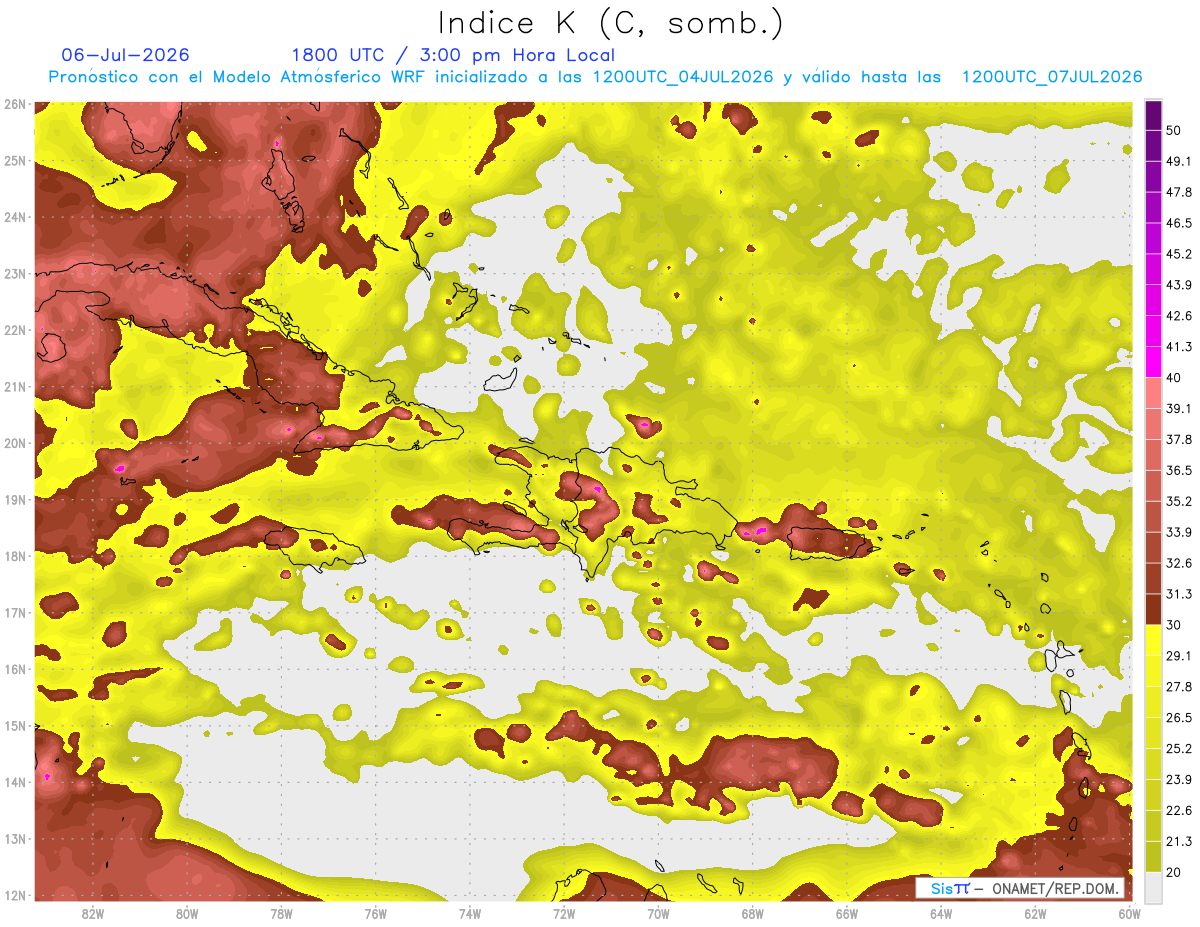This screenshot has width=1200, height=927.
Task: Click the 80W longitude label
Action: tap(187, 913)
